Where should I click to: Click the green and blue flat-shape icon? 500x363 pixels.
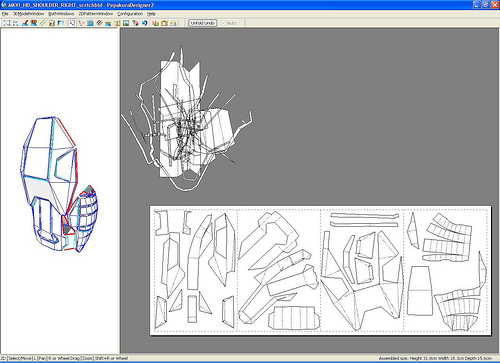(x=108, y=23)
